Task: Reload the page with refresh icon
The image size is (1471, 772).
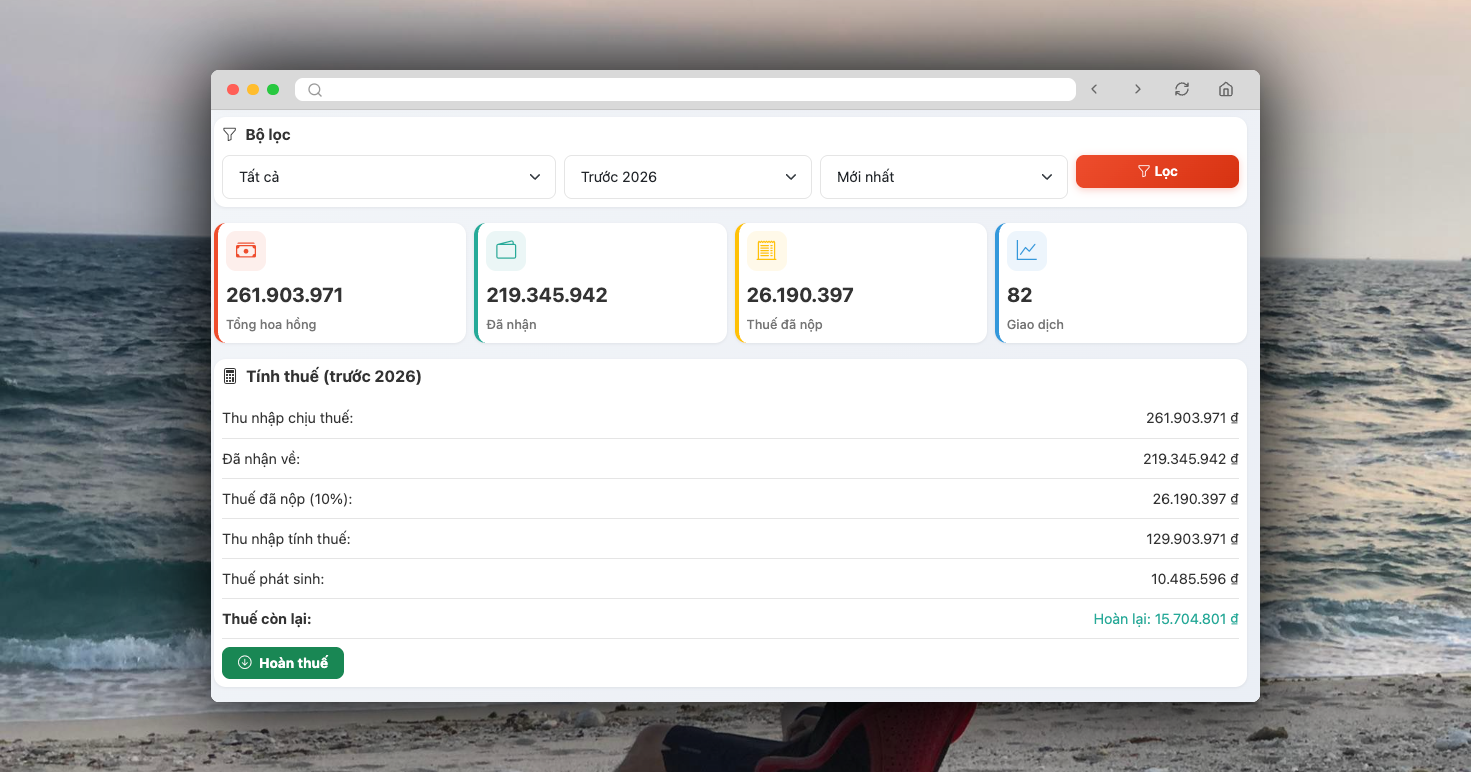Action: [x=1182, y=90]
